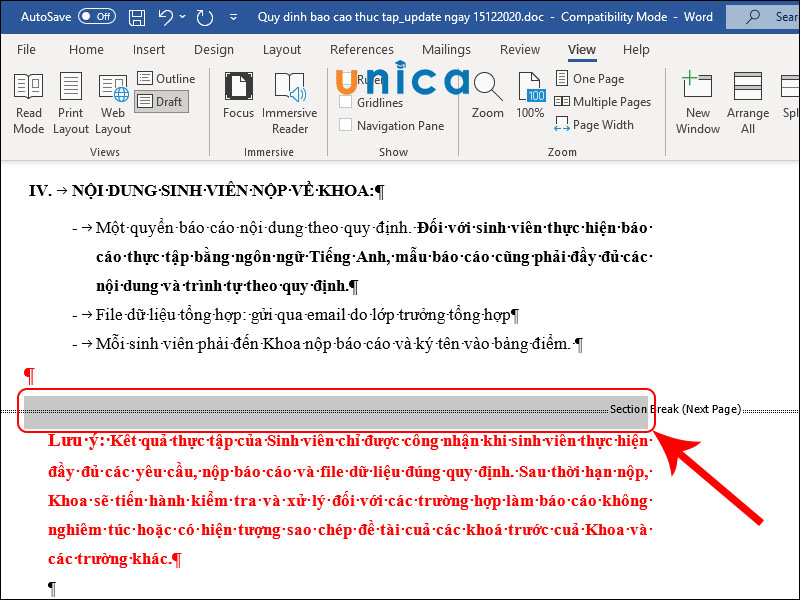Click the Redo icon

pyautogui.click(x=205, y=17)
